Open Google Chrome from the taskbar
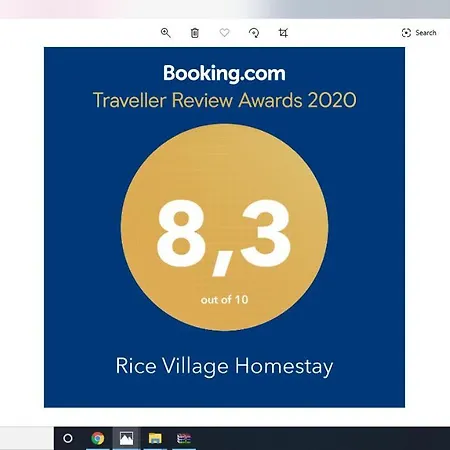The width and height of the screenshot is (450, 450). click(x=98, y=438)
